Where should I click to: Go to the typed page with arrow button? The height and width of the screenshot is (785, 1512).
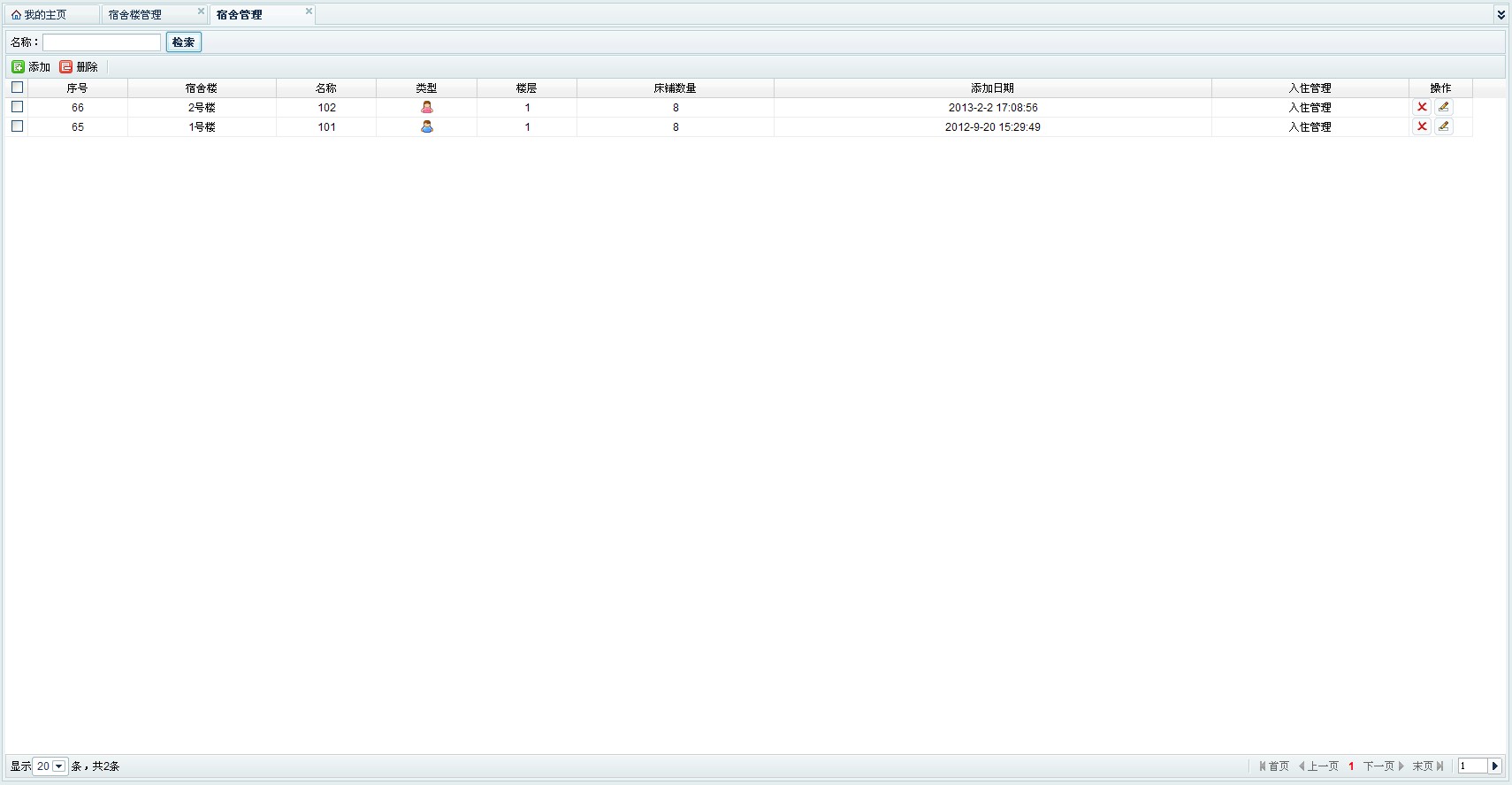[1495, 766]
